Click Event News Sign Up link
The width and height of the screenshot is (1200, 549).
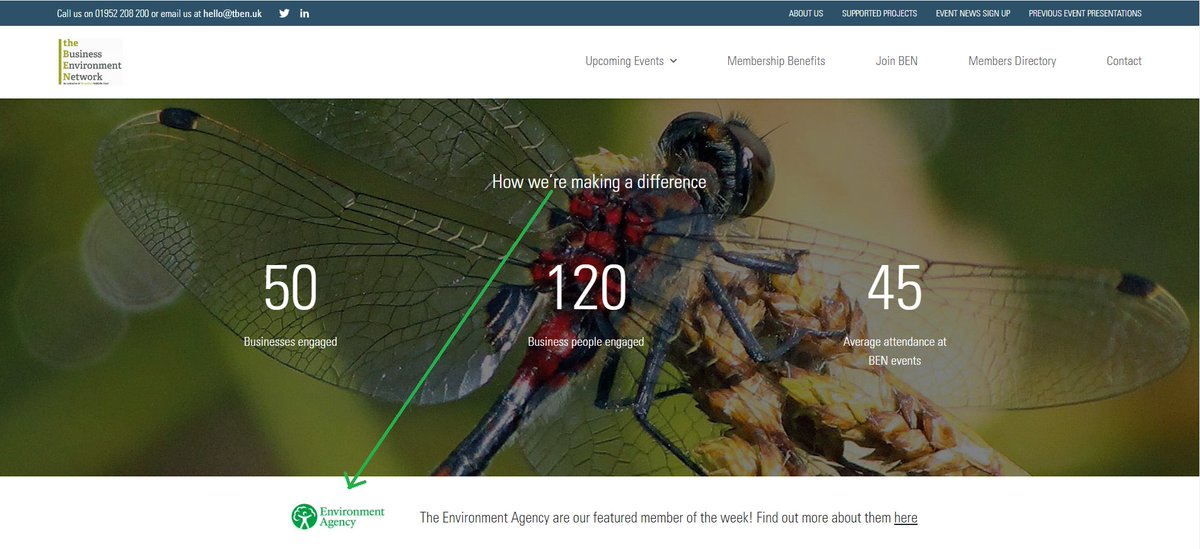coord(973,13)
